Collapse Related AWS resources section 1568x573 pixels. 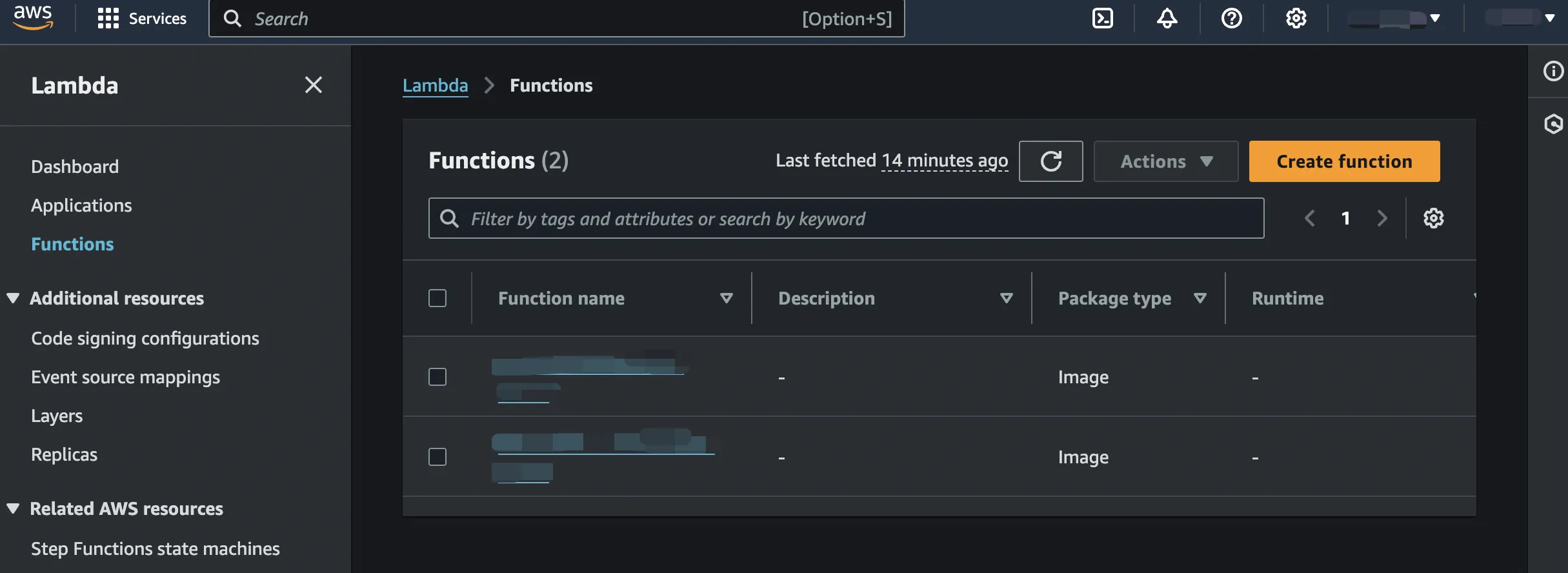coord(13,508)
